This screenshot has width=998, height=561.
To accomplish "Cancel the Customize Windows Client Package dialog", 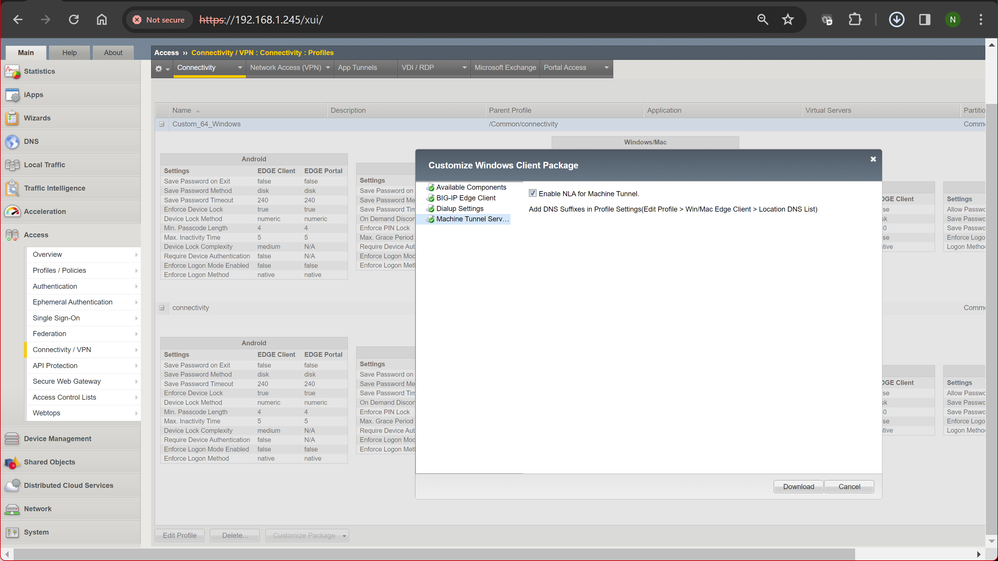I will click(x=849, y=487).
